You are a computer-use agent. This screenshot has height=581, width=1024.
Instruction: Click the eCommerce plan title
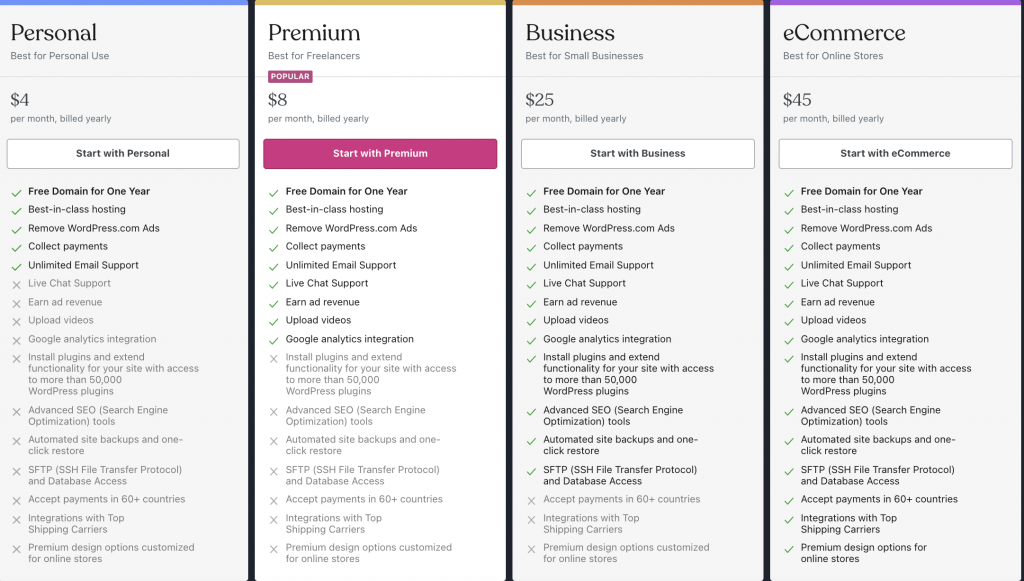tap(844, 33)
